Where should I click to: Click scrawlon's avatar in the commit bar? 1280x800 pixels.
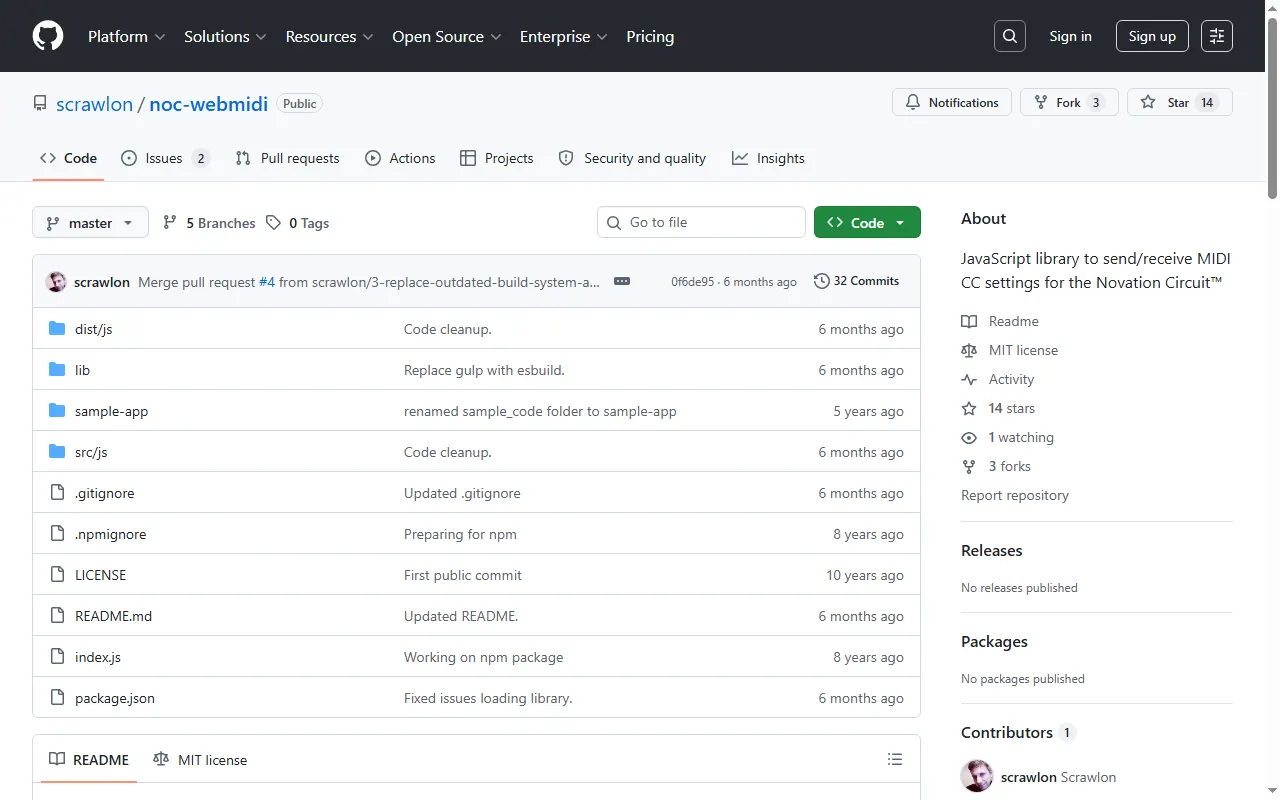[56, 282]
